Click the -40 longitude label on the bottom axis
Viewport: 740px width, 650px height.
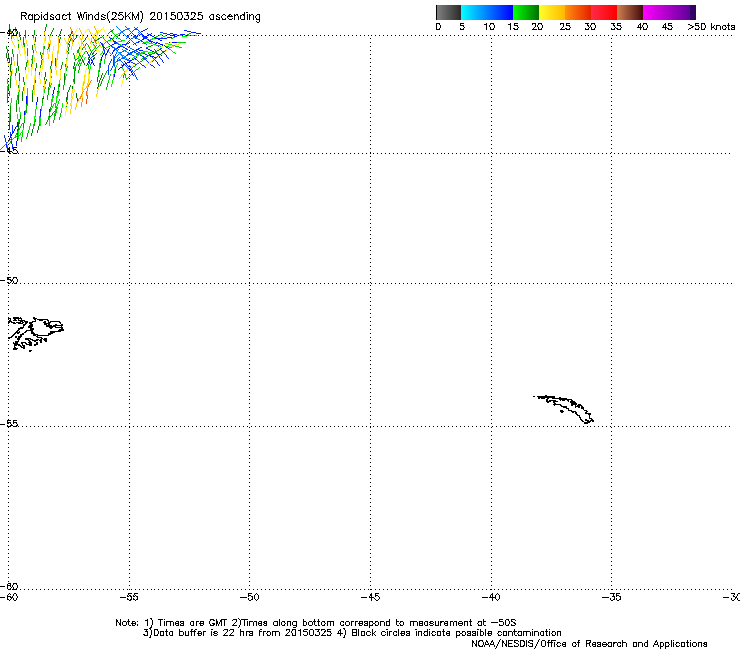click(x=491, y=597)
